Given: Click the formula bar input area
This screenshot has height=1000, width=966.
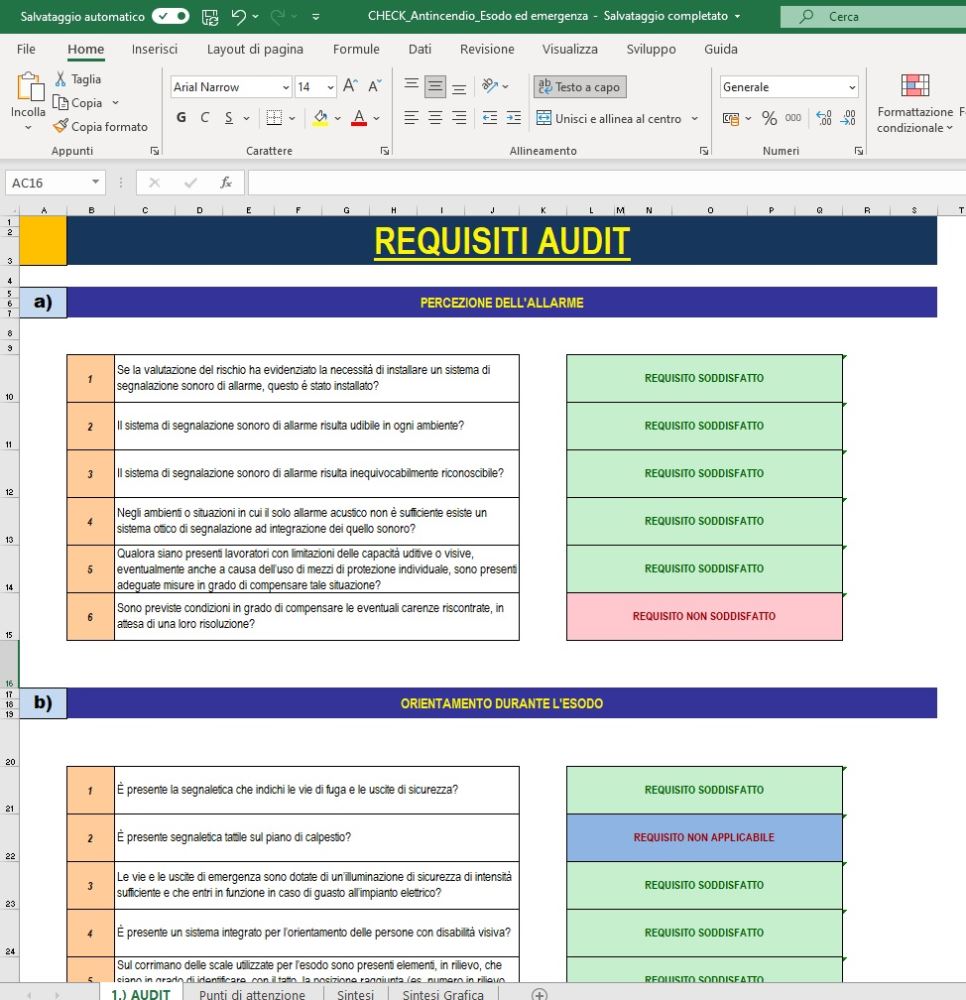Looking at the screenshot, I should click(x=607, y=183).
